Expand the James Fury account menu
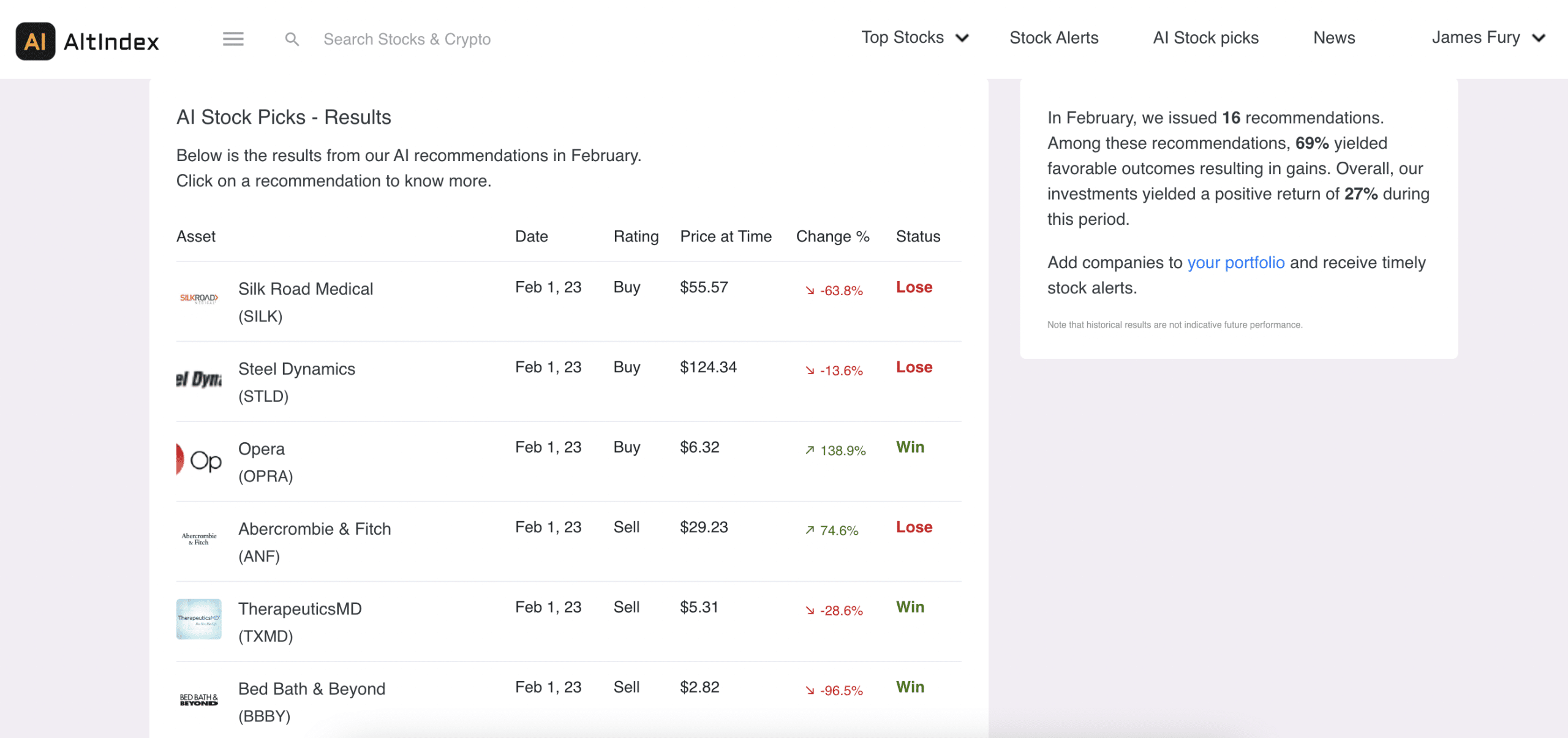This screenshot has width=1568, height=738. tap(1488, 38)
